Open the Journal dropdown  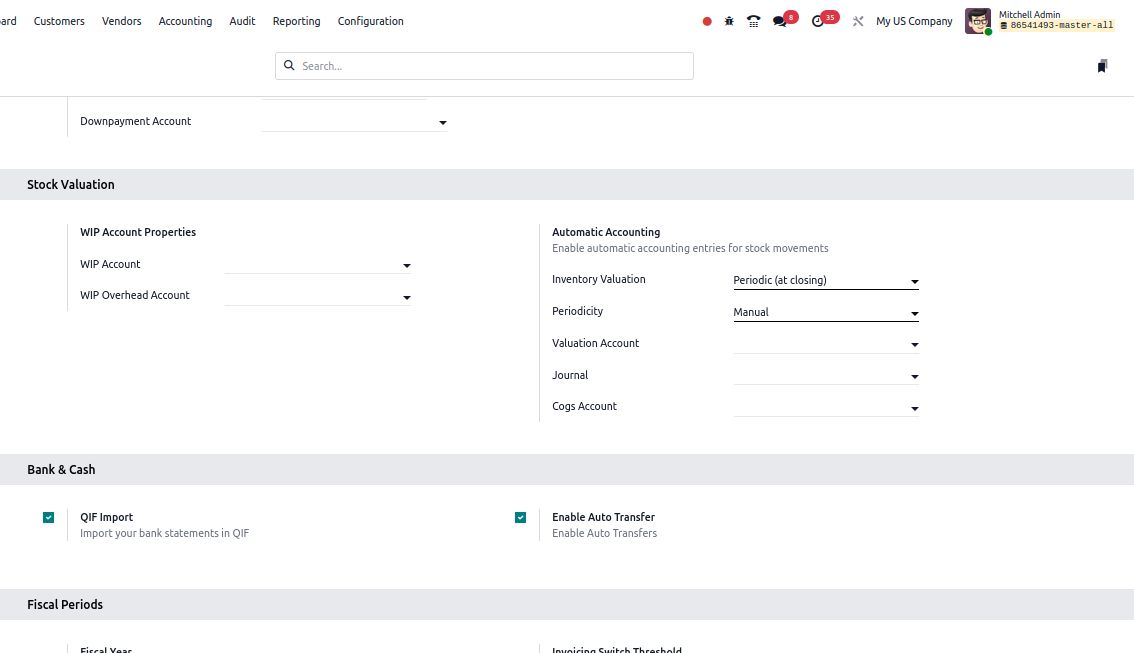826,375
